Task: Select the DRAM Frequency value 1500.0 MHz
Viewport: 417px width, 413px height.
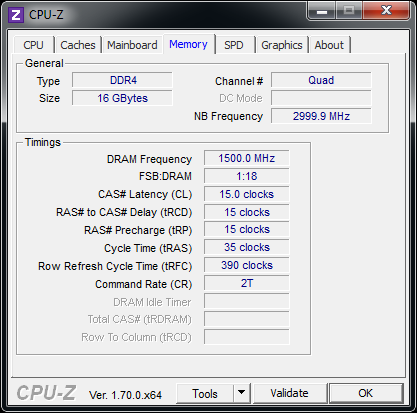Action: (247, 158)
